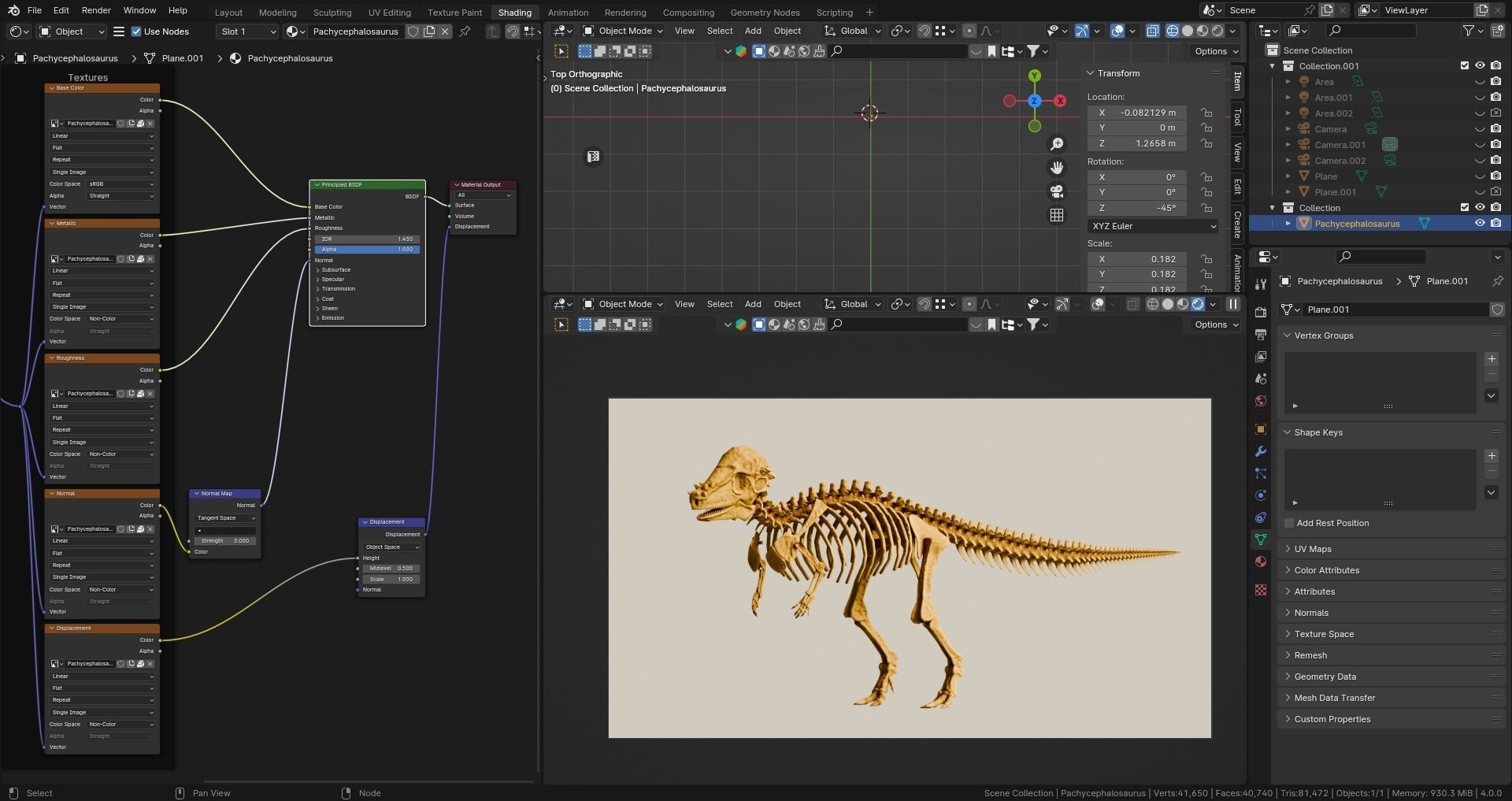This screenshot has height=801, width=1512.
Task: Open the View Layer properties tab icon
Action: coord(1261,357)
